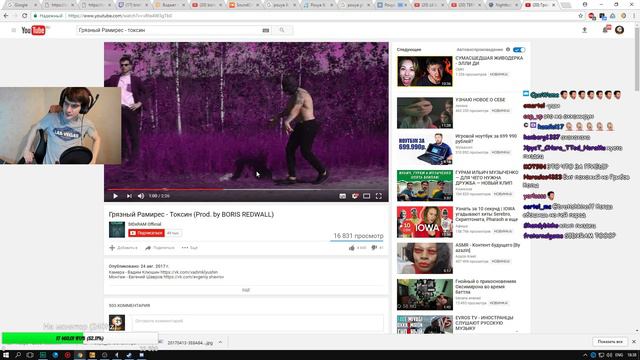Open the EVROS TV suggested video title
This screenshot has width=640, height=360.
point(484,323)
